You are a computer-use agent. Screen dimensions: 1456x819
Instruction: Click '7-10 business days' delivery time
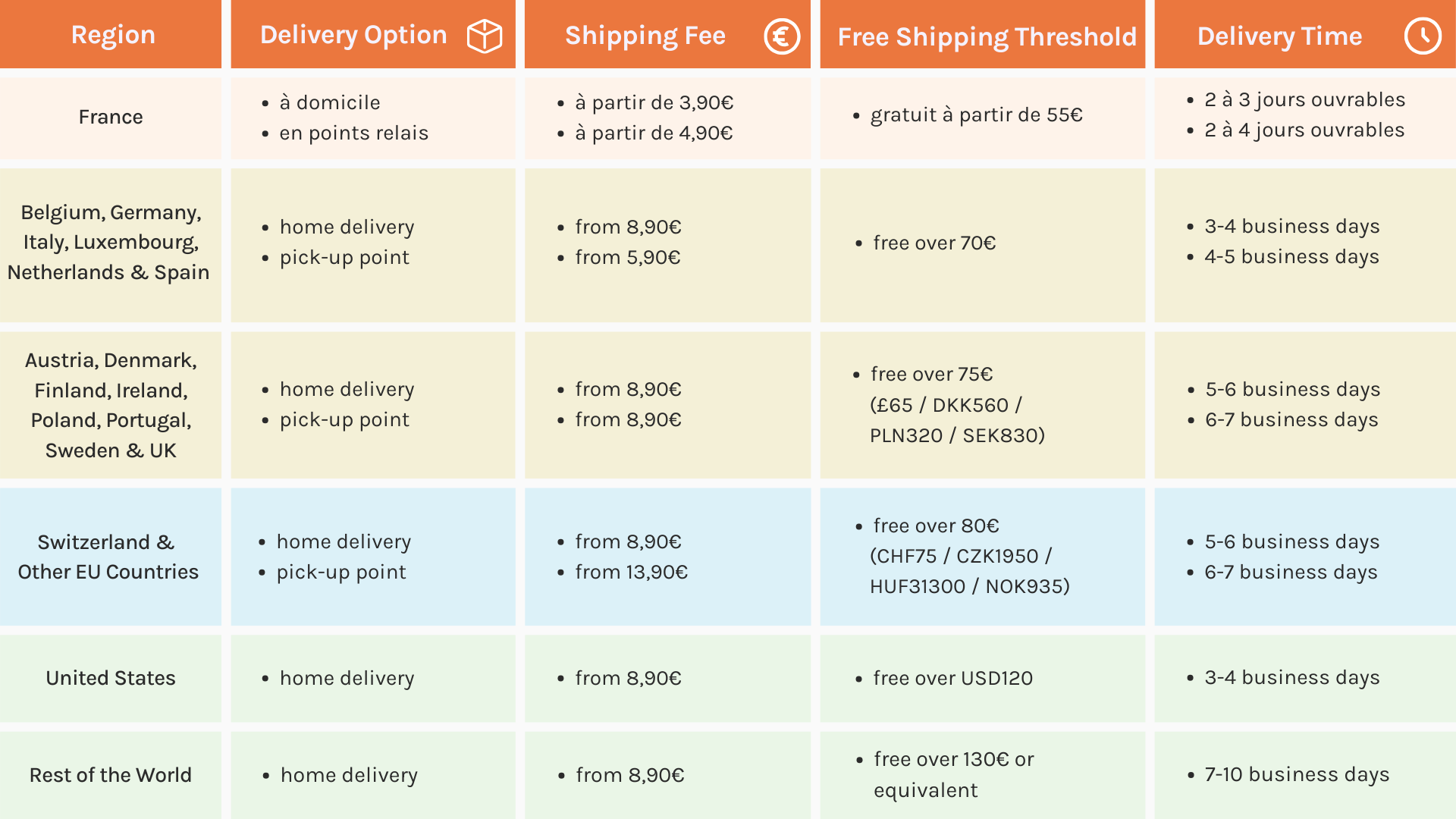pyautogui.click(x=1297, y=774)
